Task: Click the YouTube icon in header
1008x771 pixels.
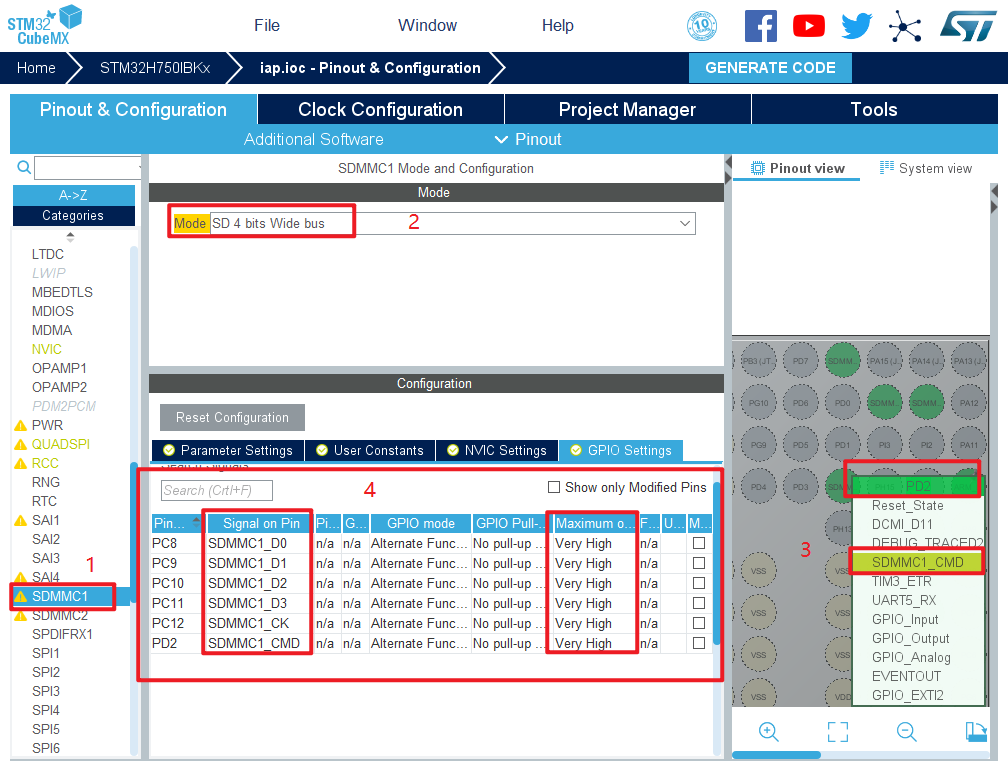Action: (808, 26)
